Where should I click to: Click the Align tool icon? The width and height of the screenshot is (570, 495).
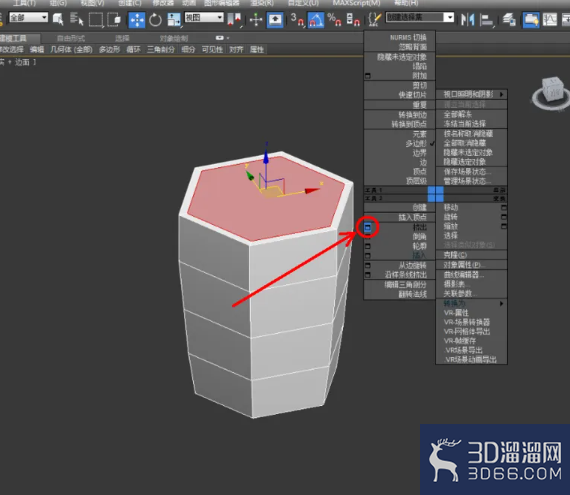click(486, 20)
